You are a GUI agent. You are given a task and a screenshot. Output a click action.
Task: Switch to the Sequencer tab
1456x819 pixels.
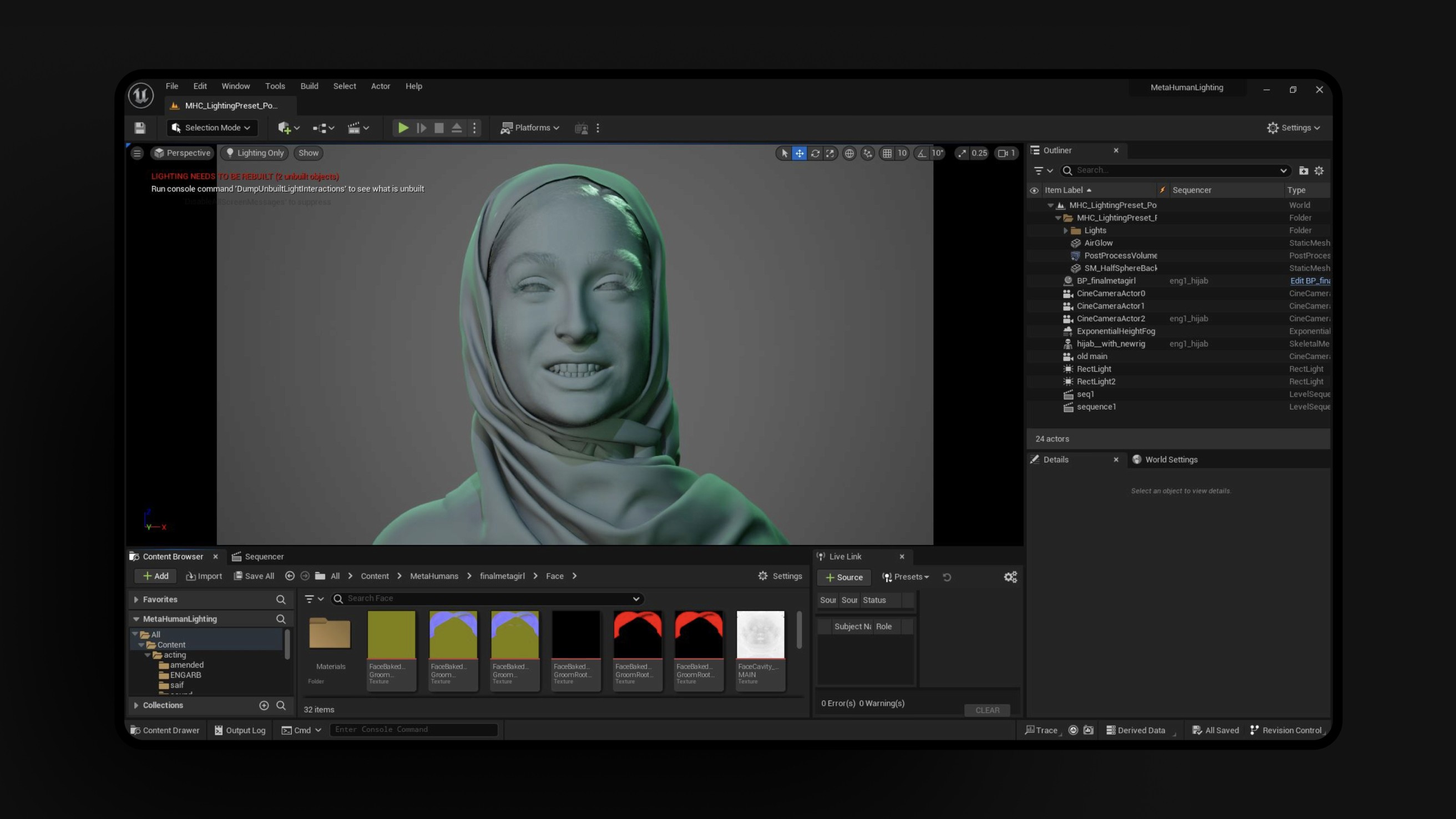click(257, 557)
